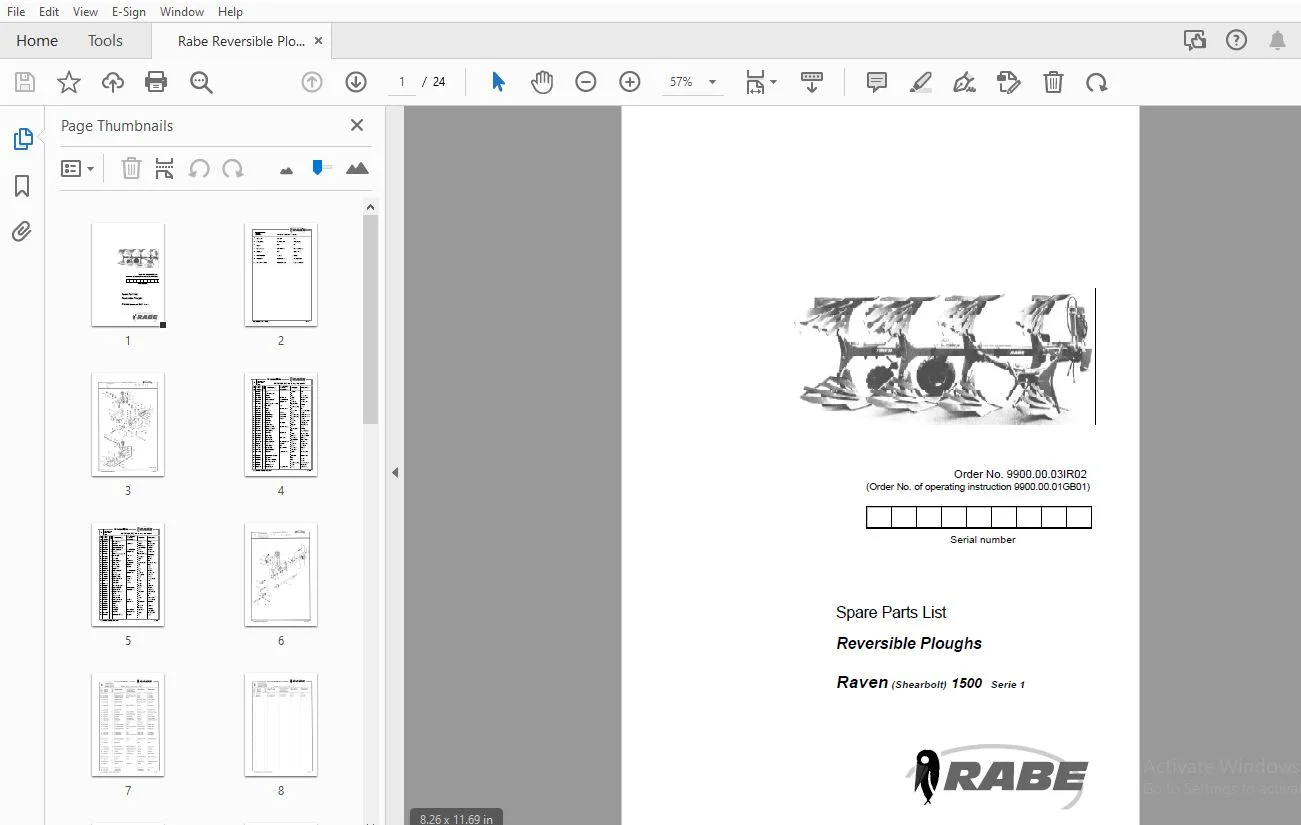The width and height of the screenshot is (1301, 825).
Task: Select page 2 thumbnail
Action: tap(281, 275)
